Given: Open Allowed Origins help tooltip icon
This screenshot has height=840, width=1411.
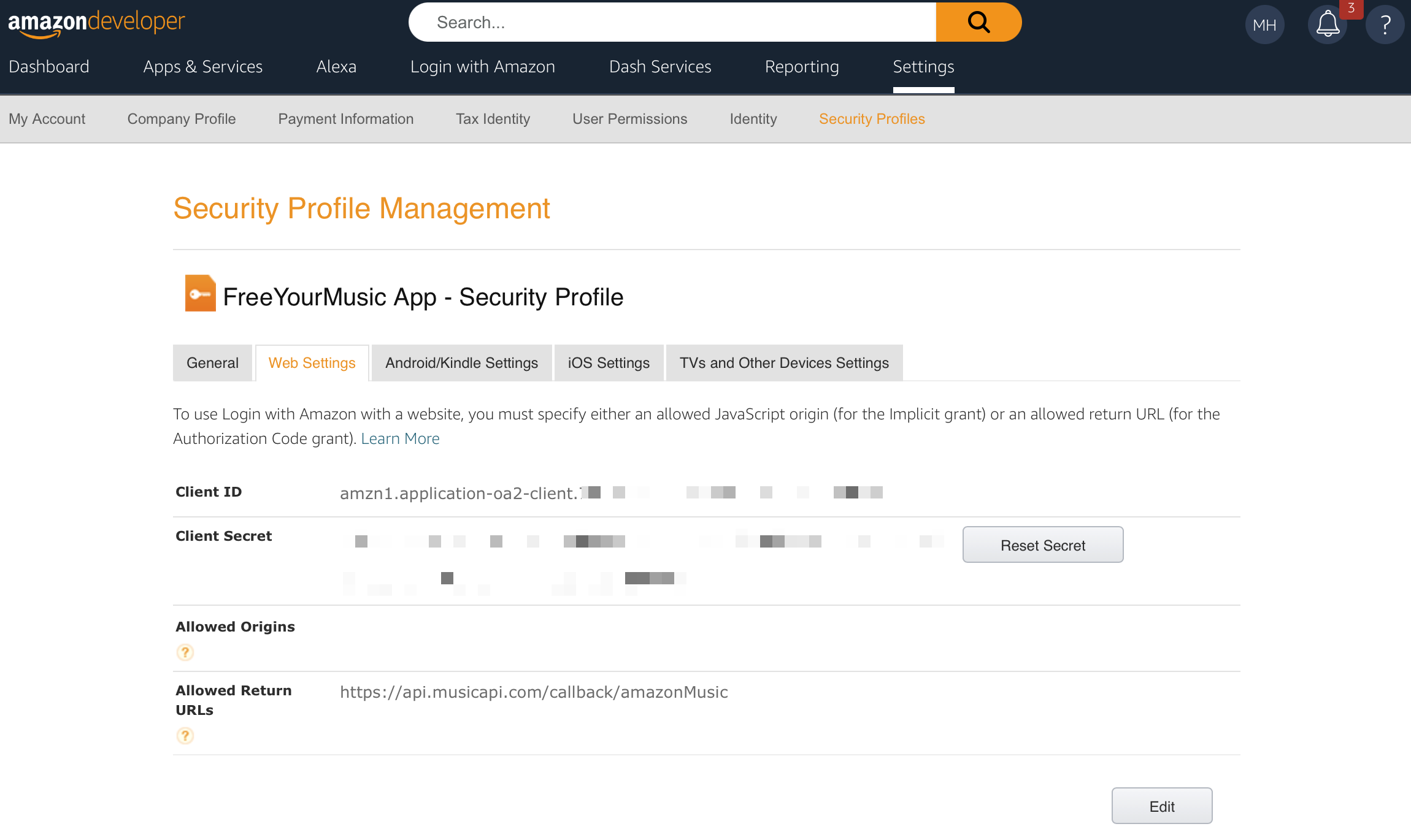Looking at the screenshot, I should (x=185, y=652).
